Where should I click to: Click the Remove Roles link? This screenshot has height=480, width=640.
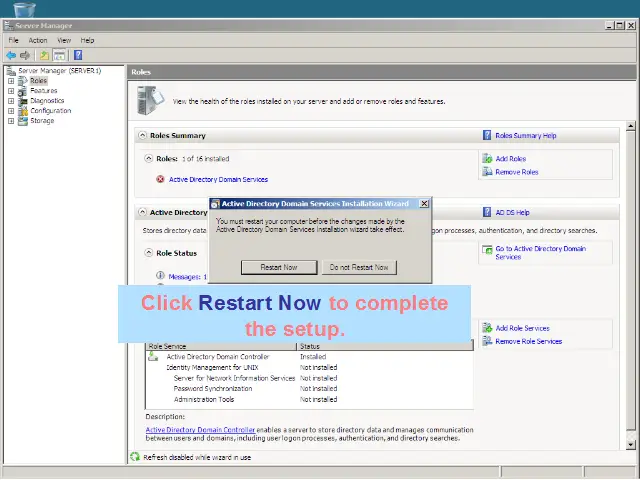coord(517,172)
